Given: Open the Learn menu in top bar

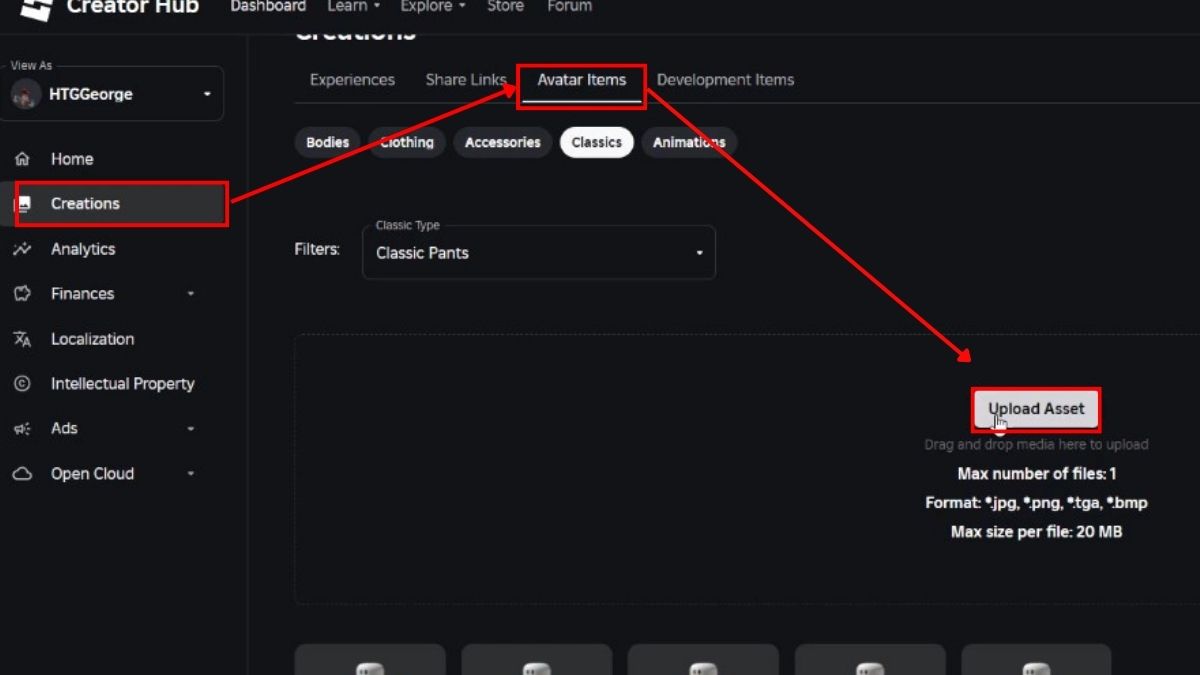Looking at the screenshot, I should [x=354, y=7].
